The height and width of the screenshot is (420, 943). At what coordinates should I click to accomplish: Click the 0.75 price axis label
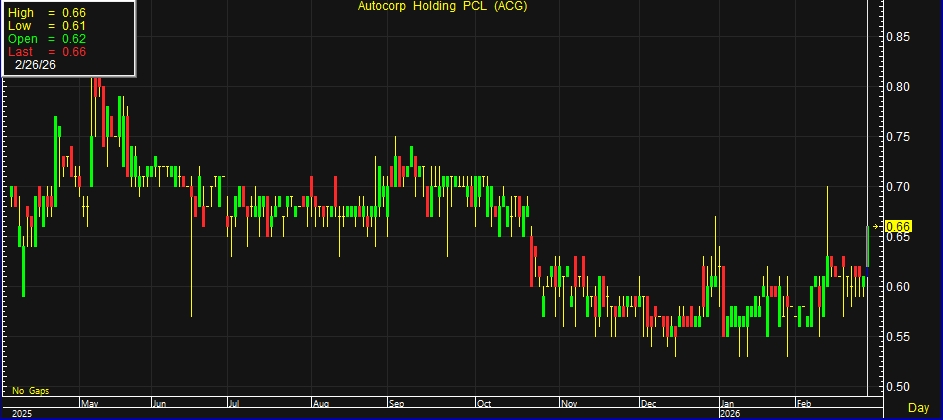pos(897,137)
